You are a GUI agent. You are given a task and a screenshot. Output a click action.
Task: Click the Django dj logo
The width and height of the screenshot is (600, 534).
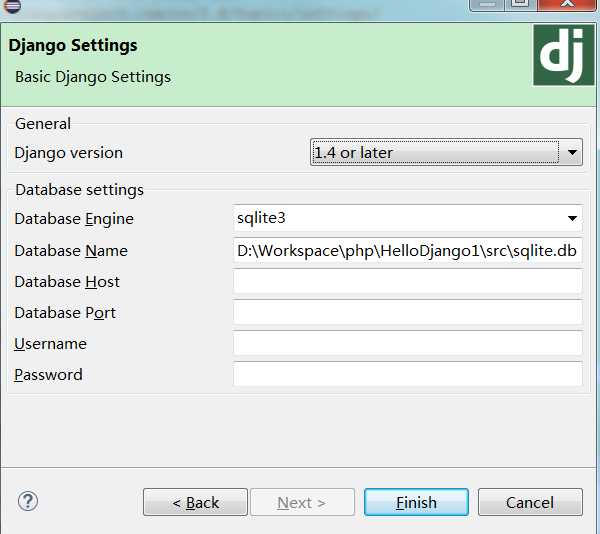(x=564, y=55)
